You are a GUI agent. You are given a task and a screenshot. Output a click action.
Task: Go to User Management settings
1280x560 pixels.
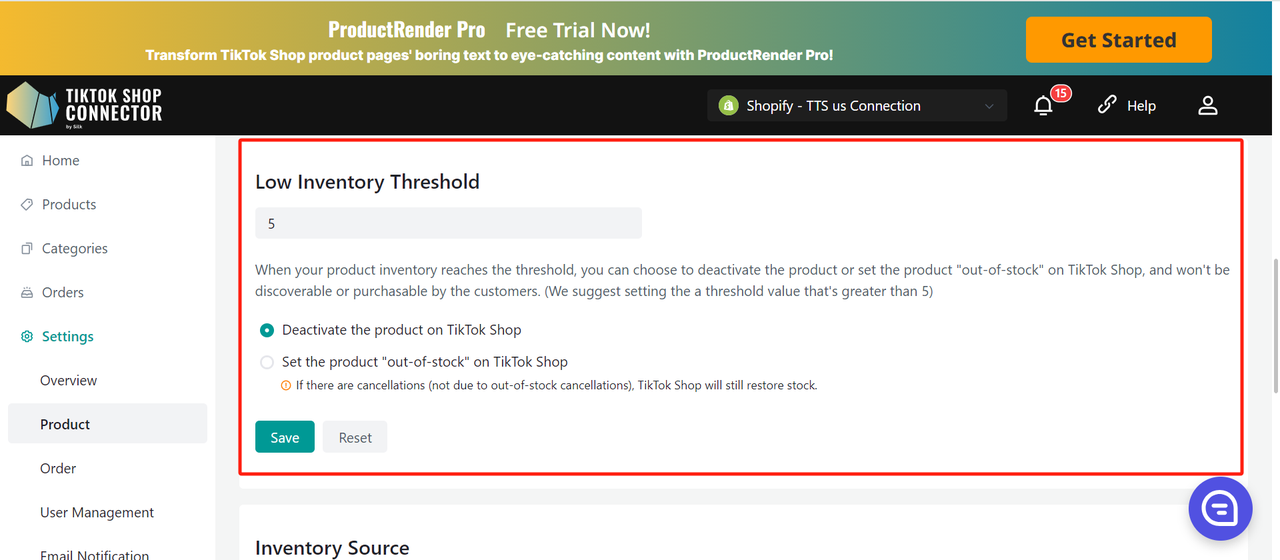(97, 512)
